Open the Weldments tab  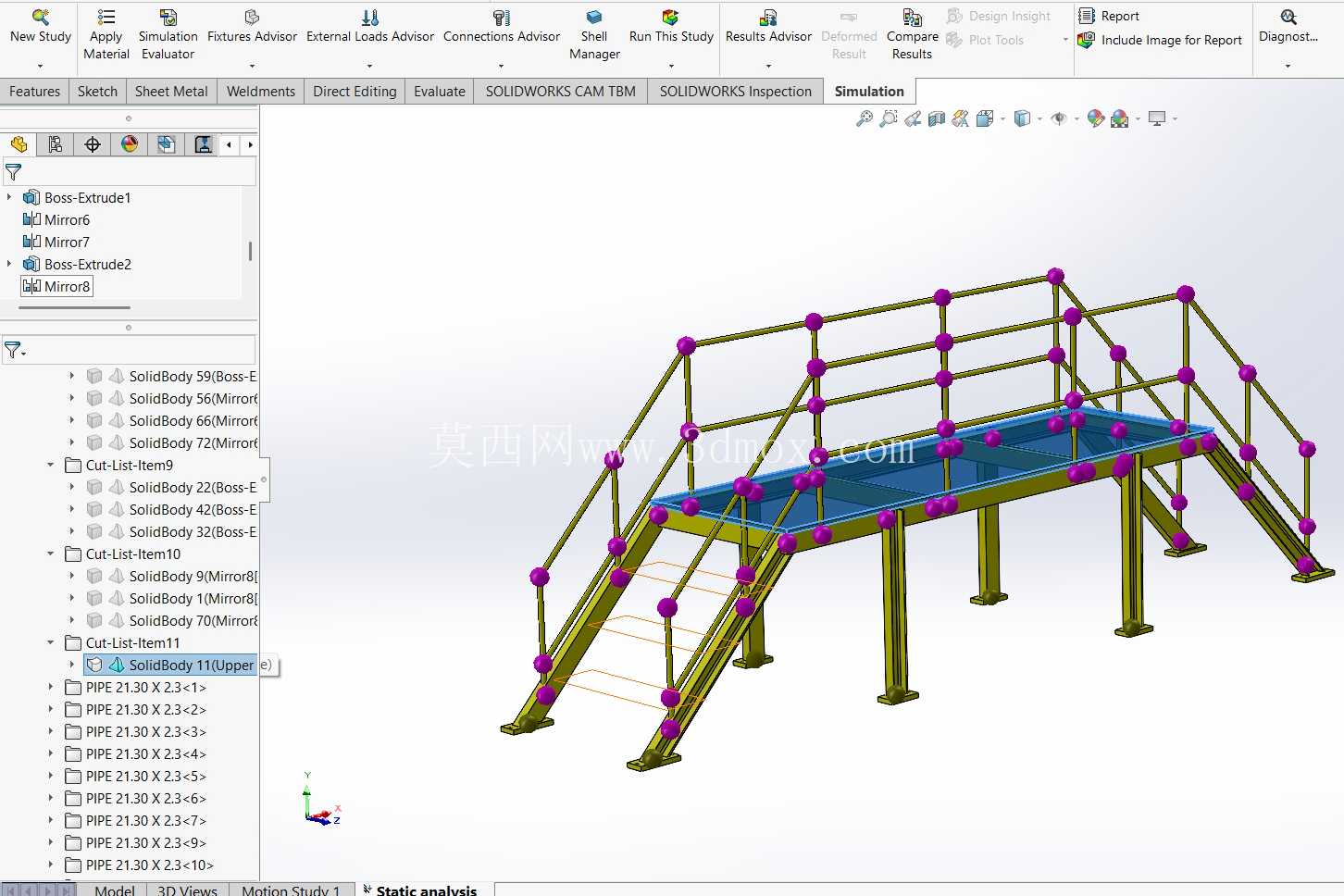[x=261, y=91]
